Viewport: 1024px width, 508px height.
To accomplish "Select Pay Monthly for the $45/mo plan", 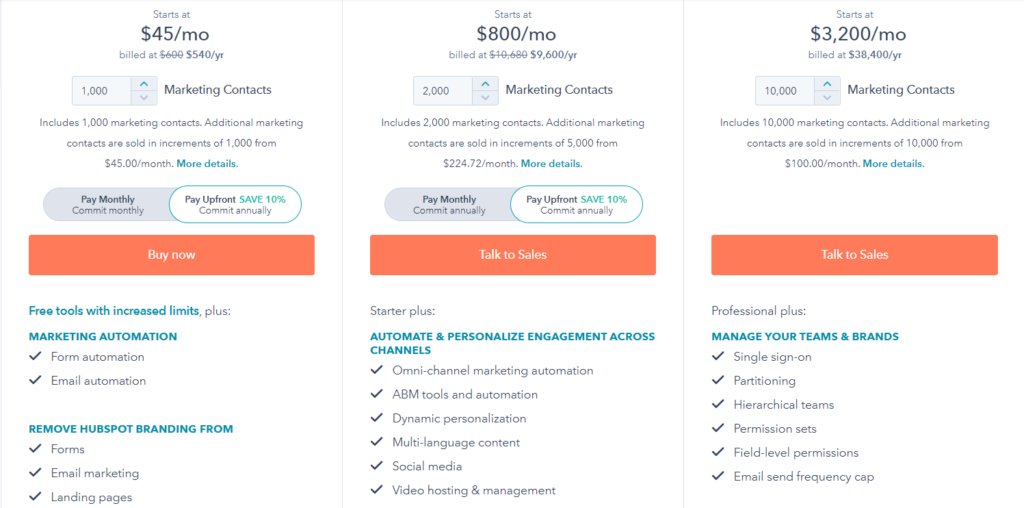I will click(108, 205).
